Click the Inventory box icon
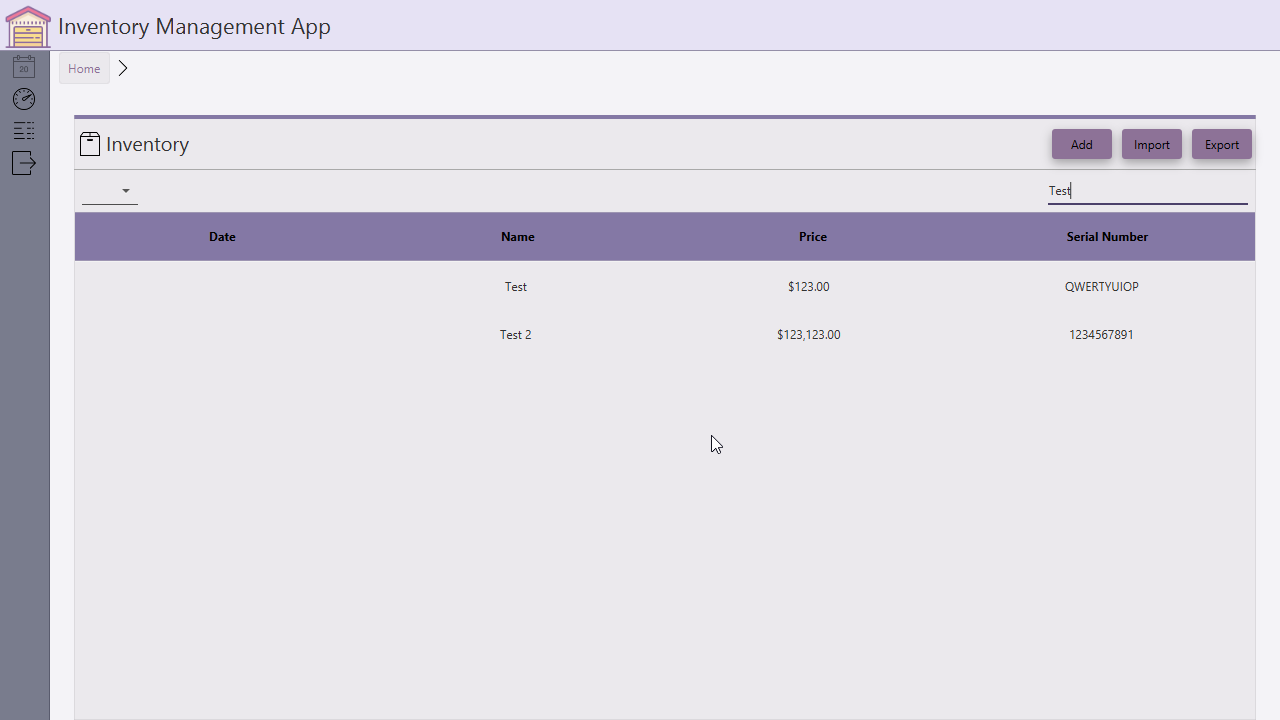This screenshot has height=720, width=1280. pos(90,144)
